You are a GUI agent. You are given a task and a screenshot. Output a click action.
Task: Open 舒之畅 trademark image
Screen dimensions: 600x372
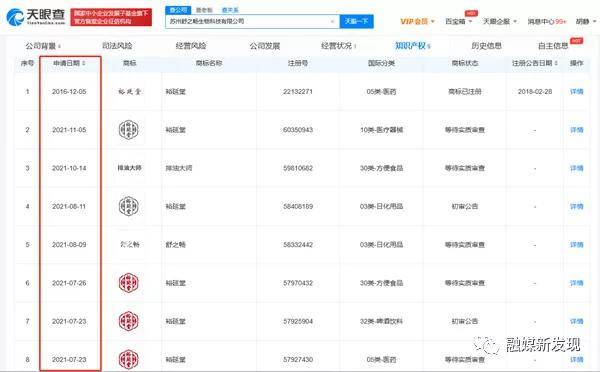(129, 244)
